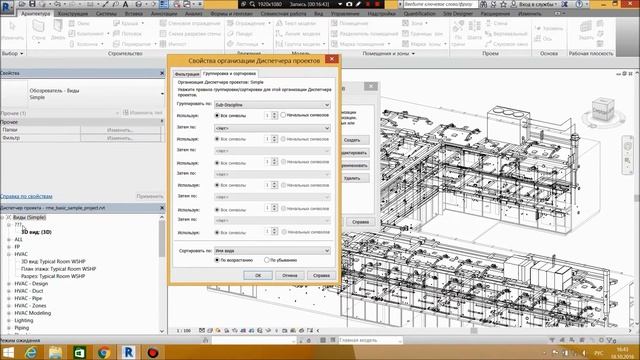Open the Системы ribbon tab
The height and width of the screenshot is (360, 640).
106,13
